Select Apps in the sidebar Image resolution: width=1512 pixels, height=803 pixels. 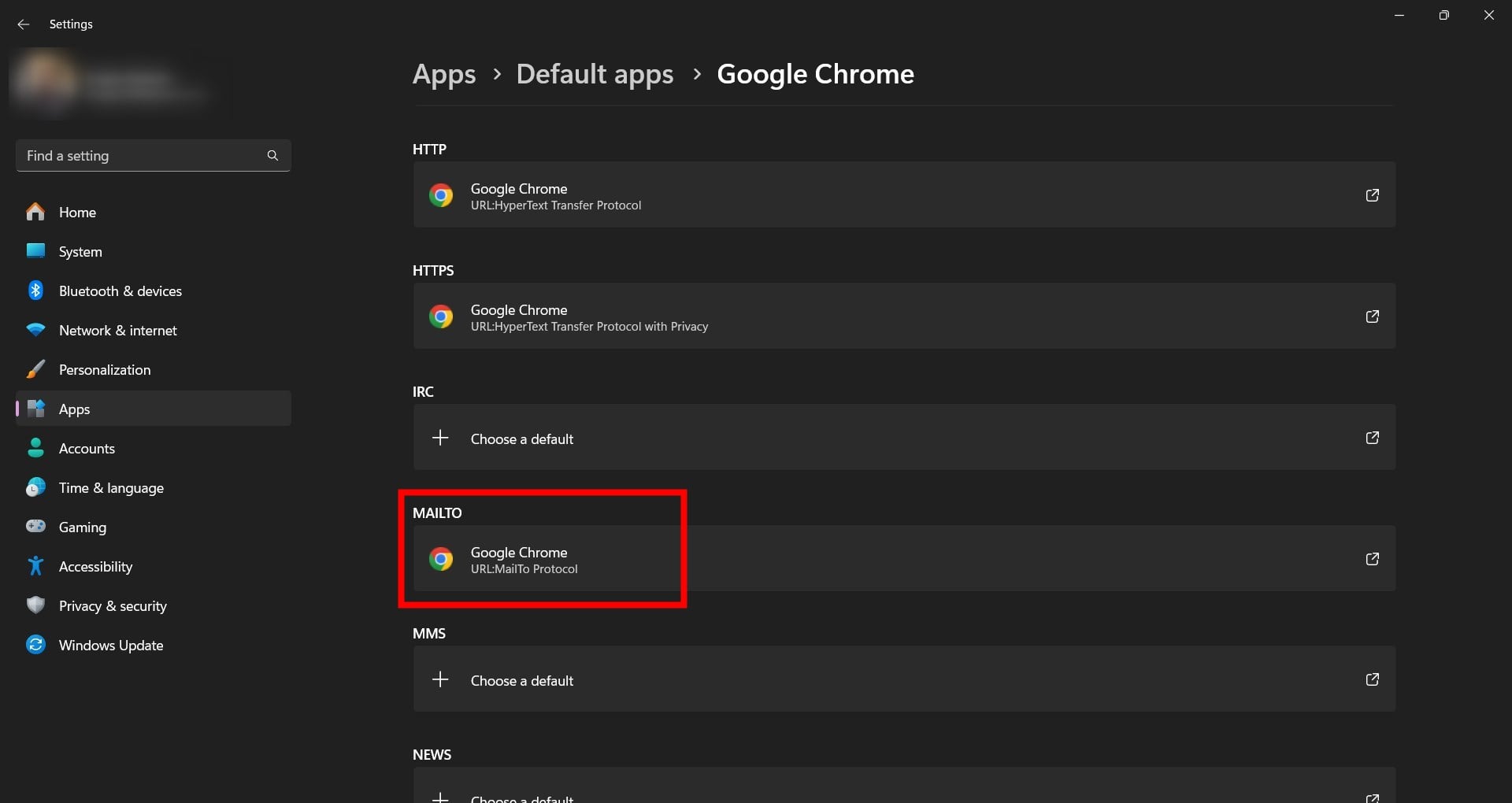(x=154, y=409)
